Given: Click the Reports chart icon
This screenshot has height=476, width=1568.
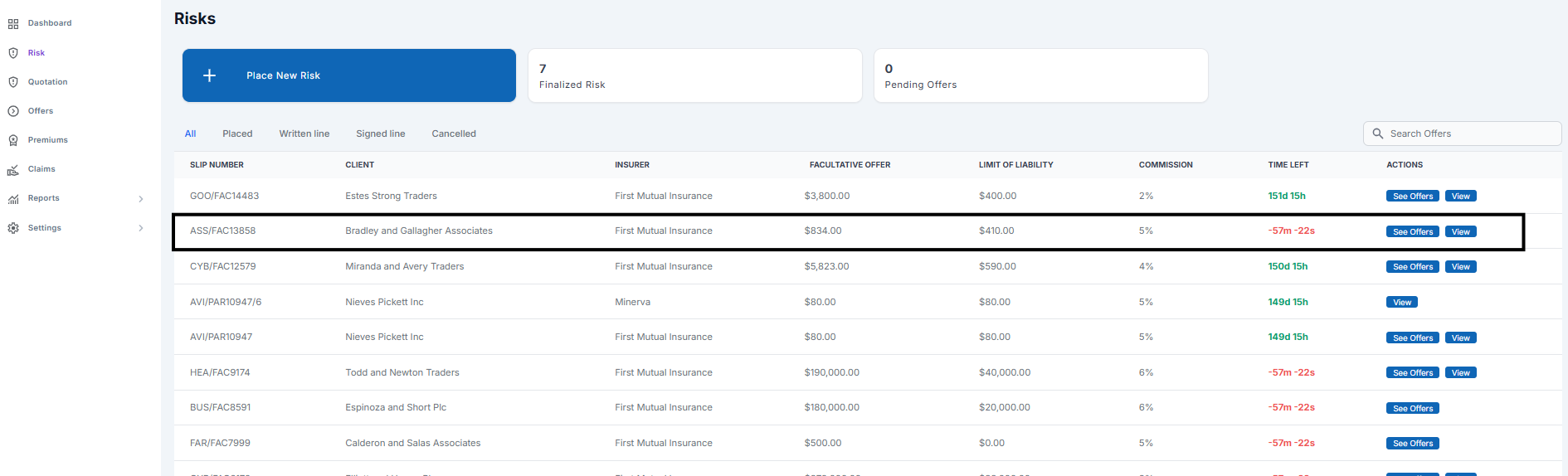Looking at the screenshot, I should (x=13, y=199).
